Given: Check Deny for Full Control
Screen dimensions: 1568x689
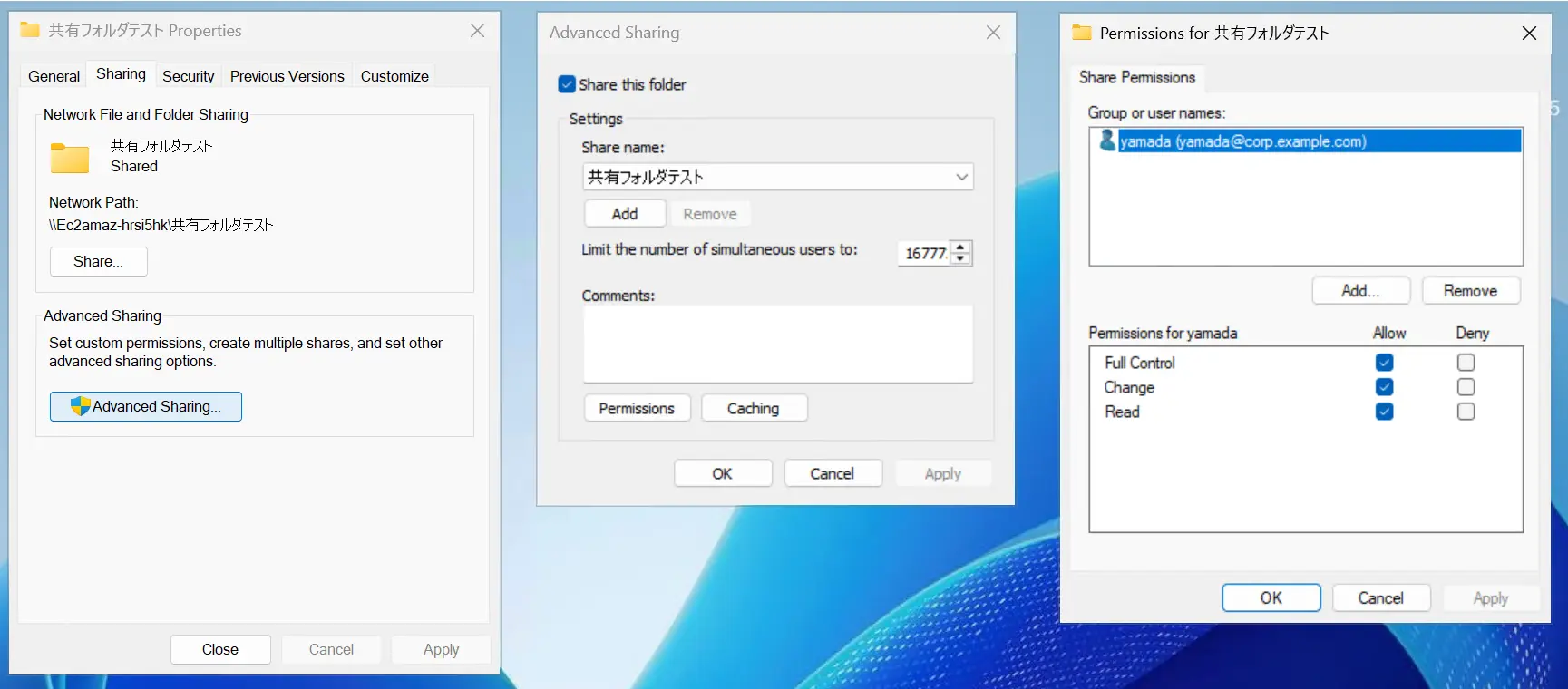Looking at the screenshot, I should 1466,363.
